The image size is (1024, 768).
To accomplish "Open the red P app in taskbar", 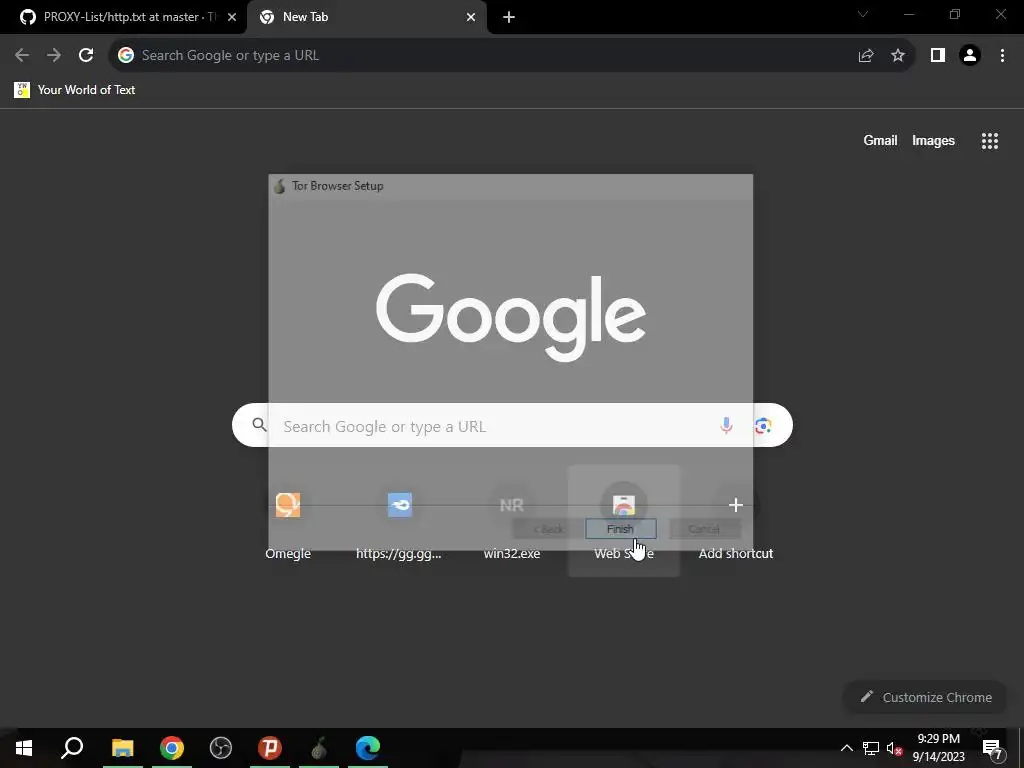I will 270,748.
